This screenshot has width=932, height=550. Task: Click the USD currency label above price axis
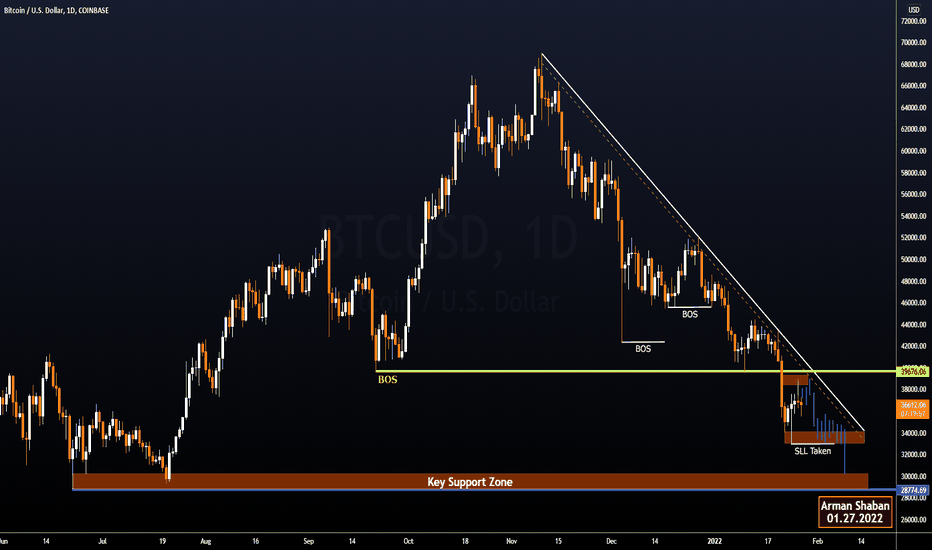(914, 10)
